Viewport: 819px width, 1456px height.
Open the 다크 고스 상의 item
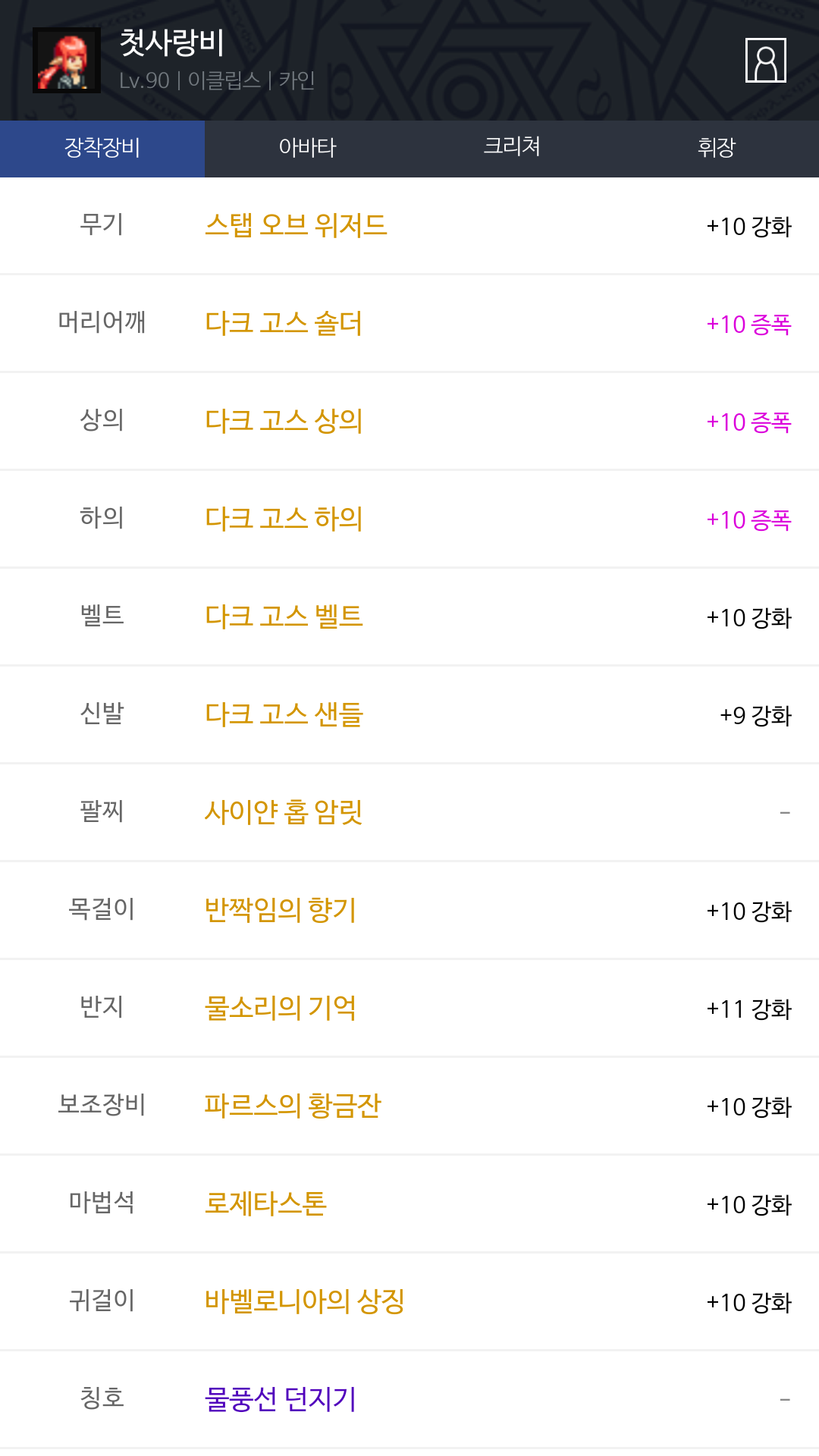(x=284, y=421)
